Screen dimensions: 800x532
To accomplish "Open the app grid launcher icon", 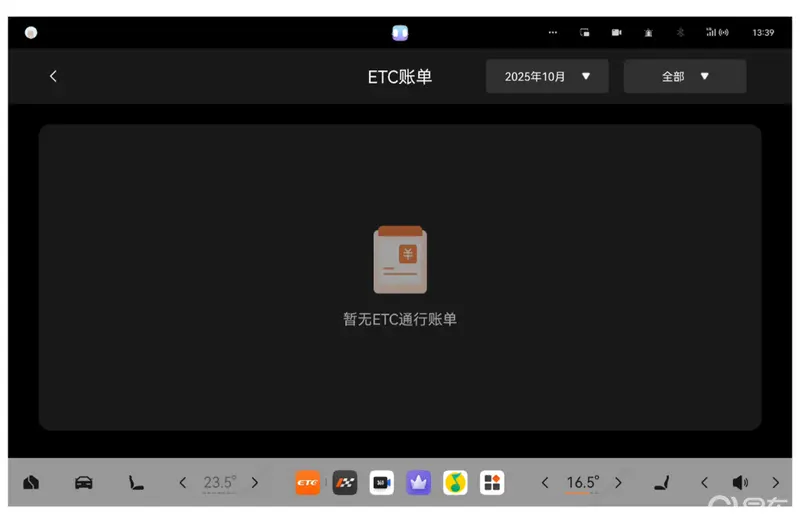I will [x=492, y=483].
